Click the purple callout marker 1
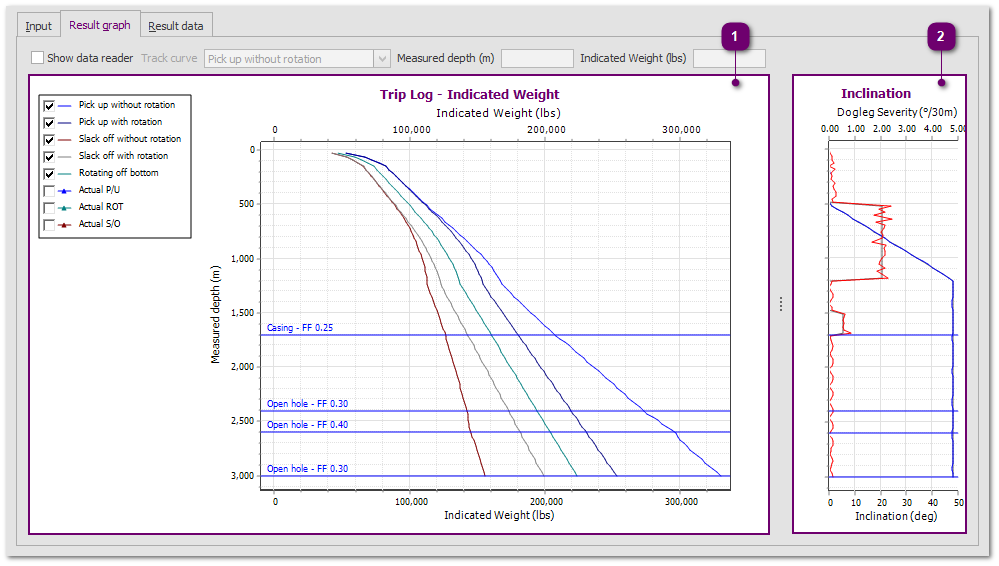 click(x=735, y=37)
